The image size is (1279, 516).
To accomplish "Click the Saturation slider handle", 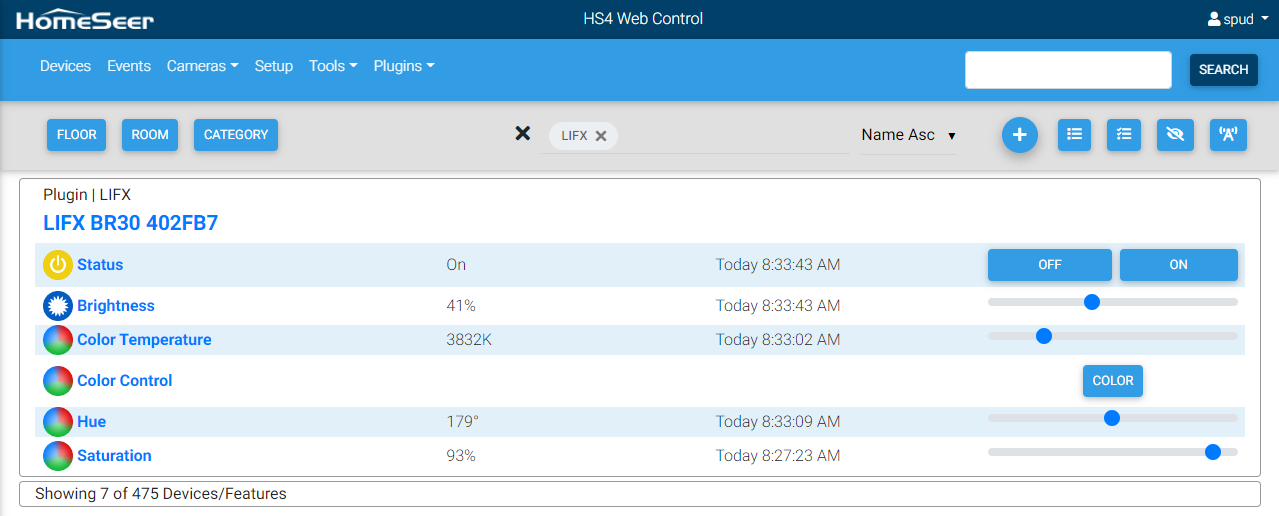I will pyautogui.click(x=1213, y=452).
